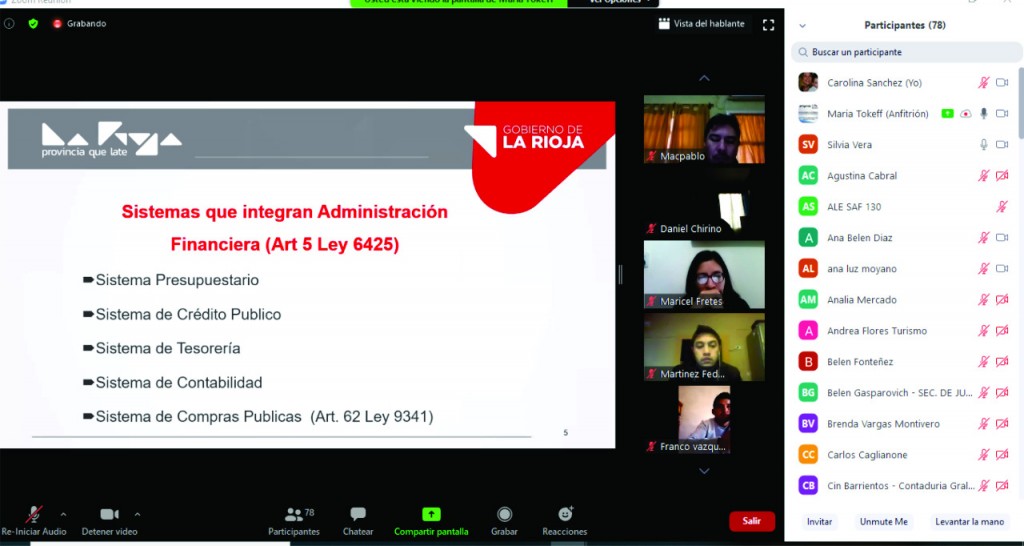The width and height of the screenshot is (1024, 546).
Task: Click the green encryption shield icon
Action: 33,23
